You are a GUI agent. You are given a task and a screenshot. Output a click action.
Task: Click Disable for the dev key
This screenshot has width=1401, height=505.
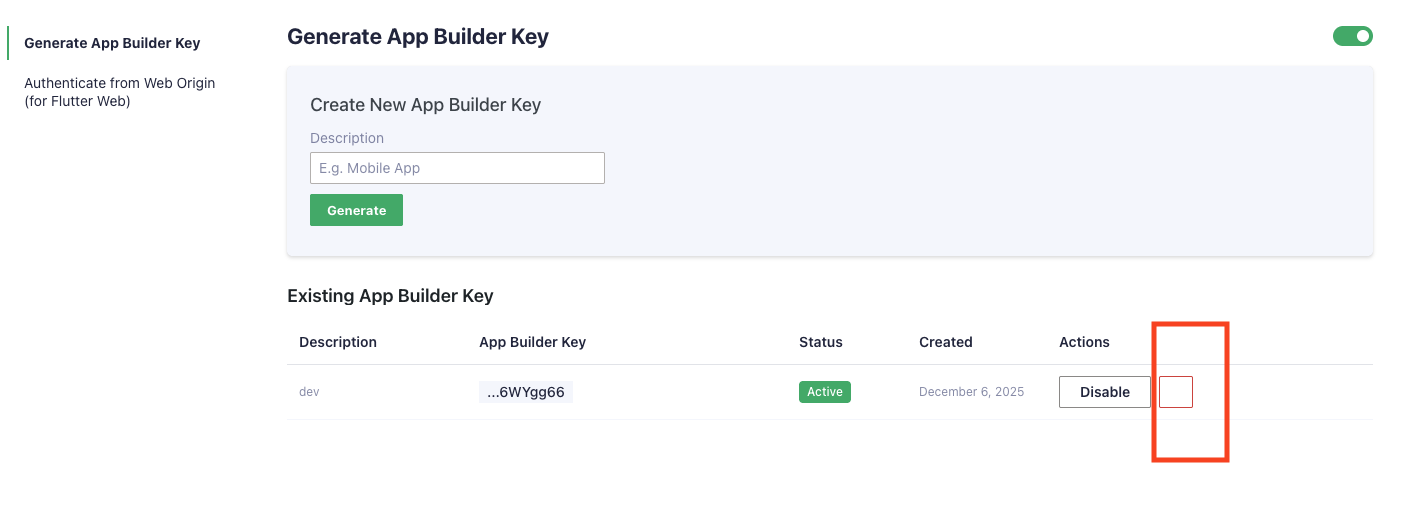pos(1104,392)
